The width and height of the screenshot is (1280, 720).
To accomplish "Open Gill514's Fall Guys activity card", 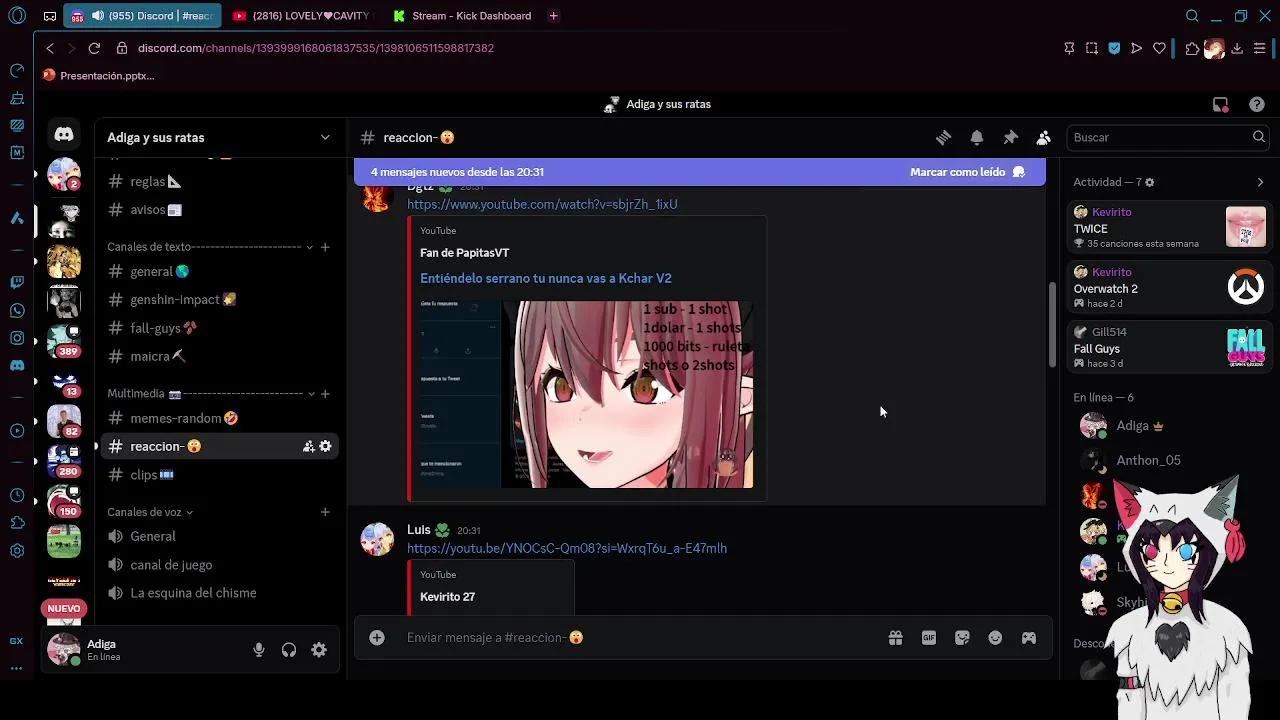I will coord(1169,347).
